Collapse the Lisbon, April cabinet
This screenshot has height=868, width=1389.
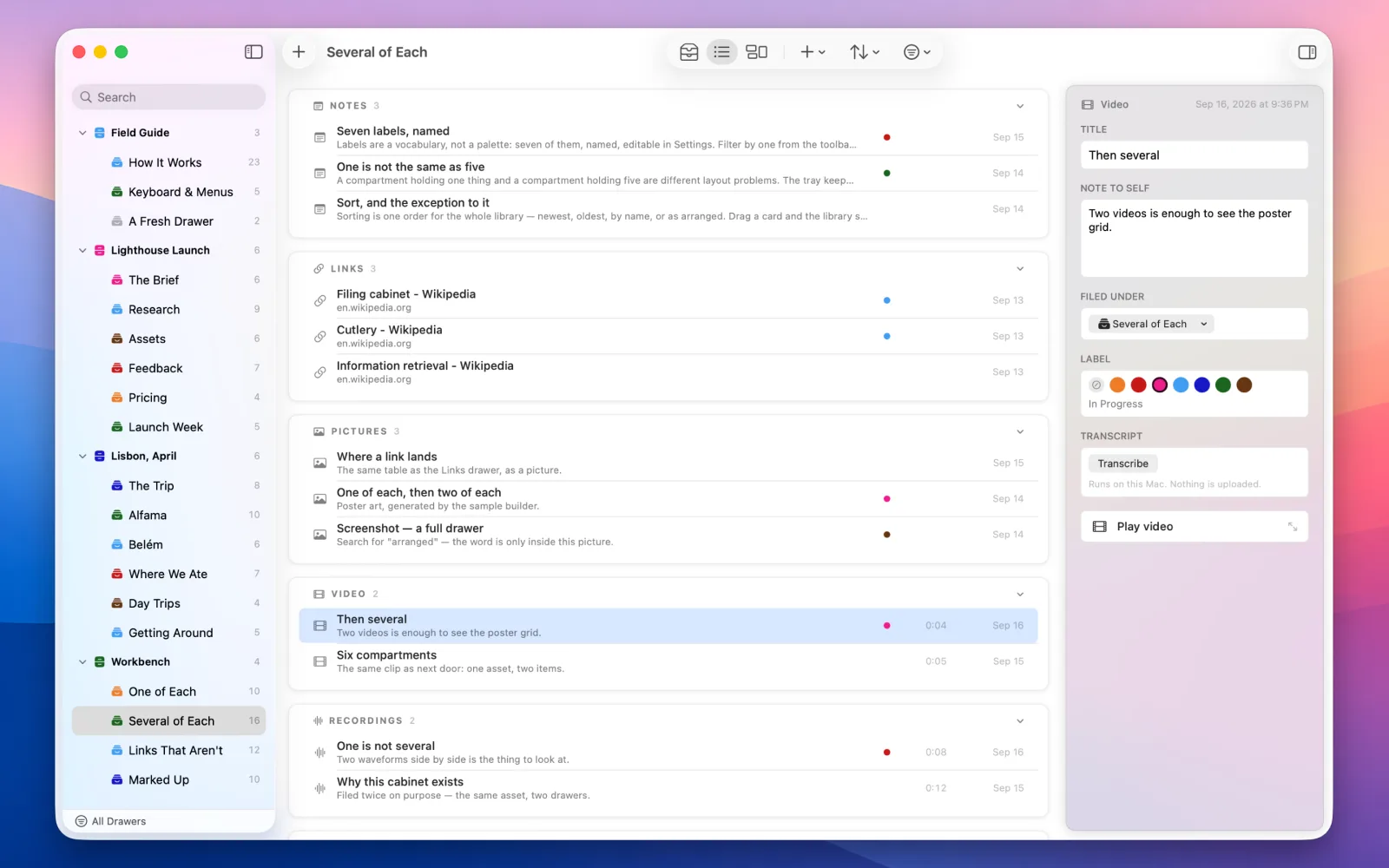(82, 456)
